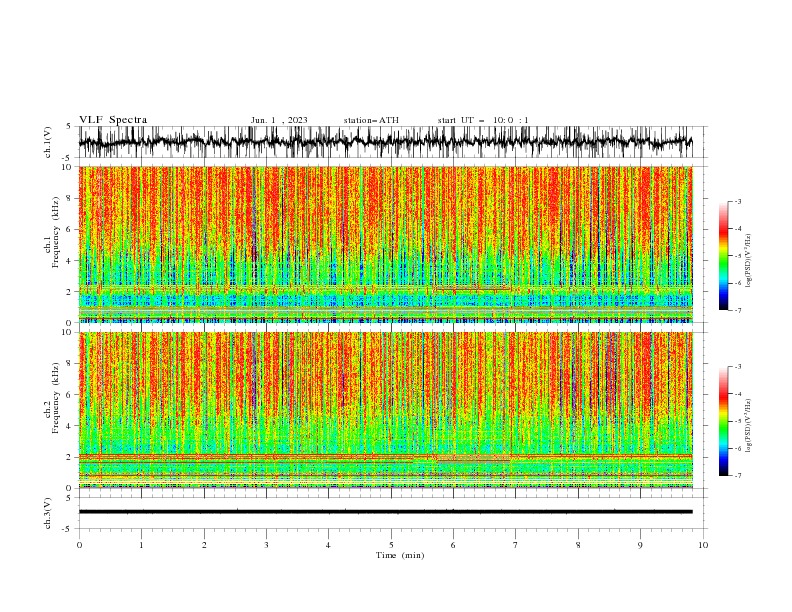The width and height of the screenshot is (792, 612).
Task: Click the "ch.1(V)" axis label
Action: (48, 142)
